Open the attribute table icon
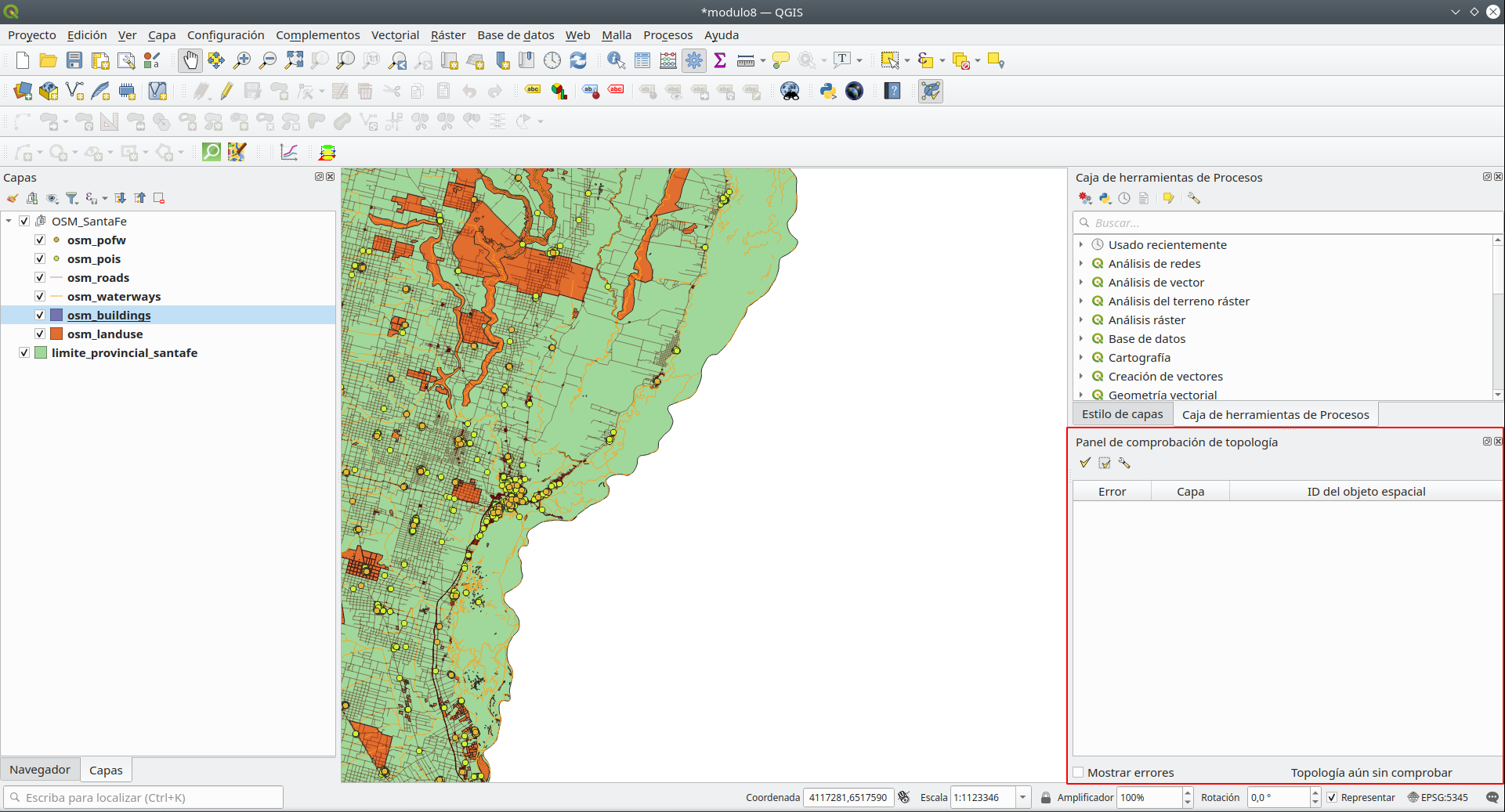 [642, 60]
